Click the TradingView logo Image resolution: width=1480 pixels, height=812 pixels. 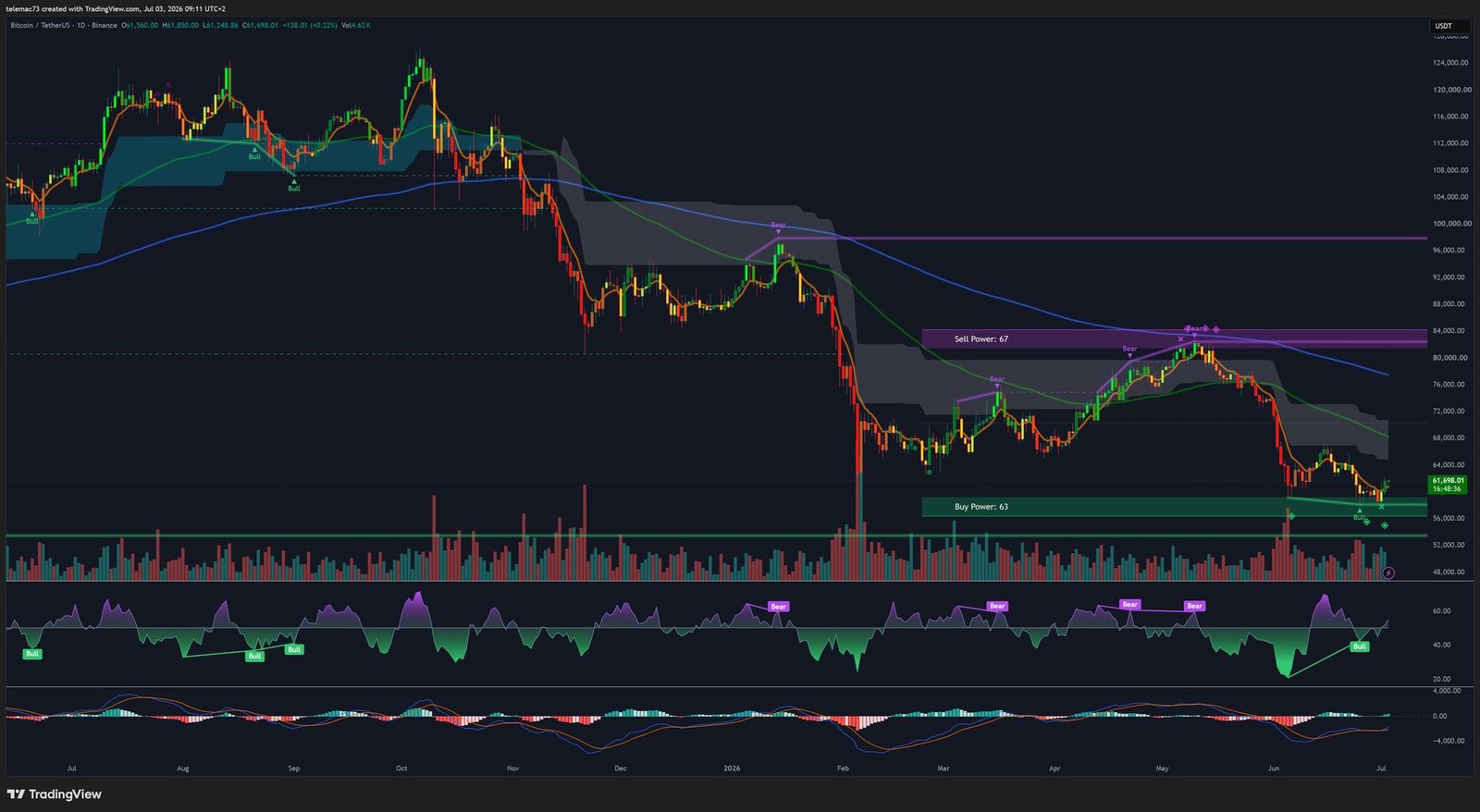pyautogui.click(x=54, y=794)
